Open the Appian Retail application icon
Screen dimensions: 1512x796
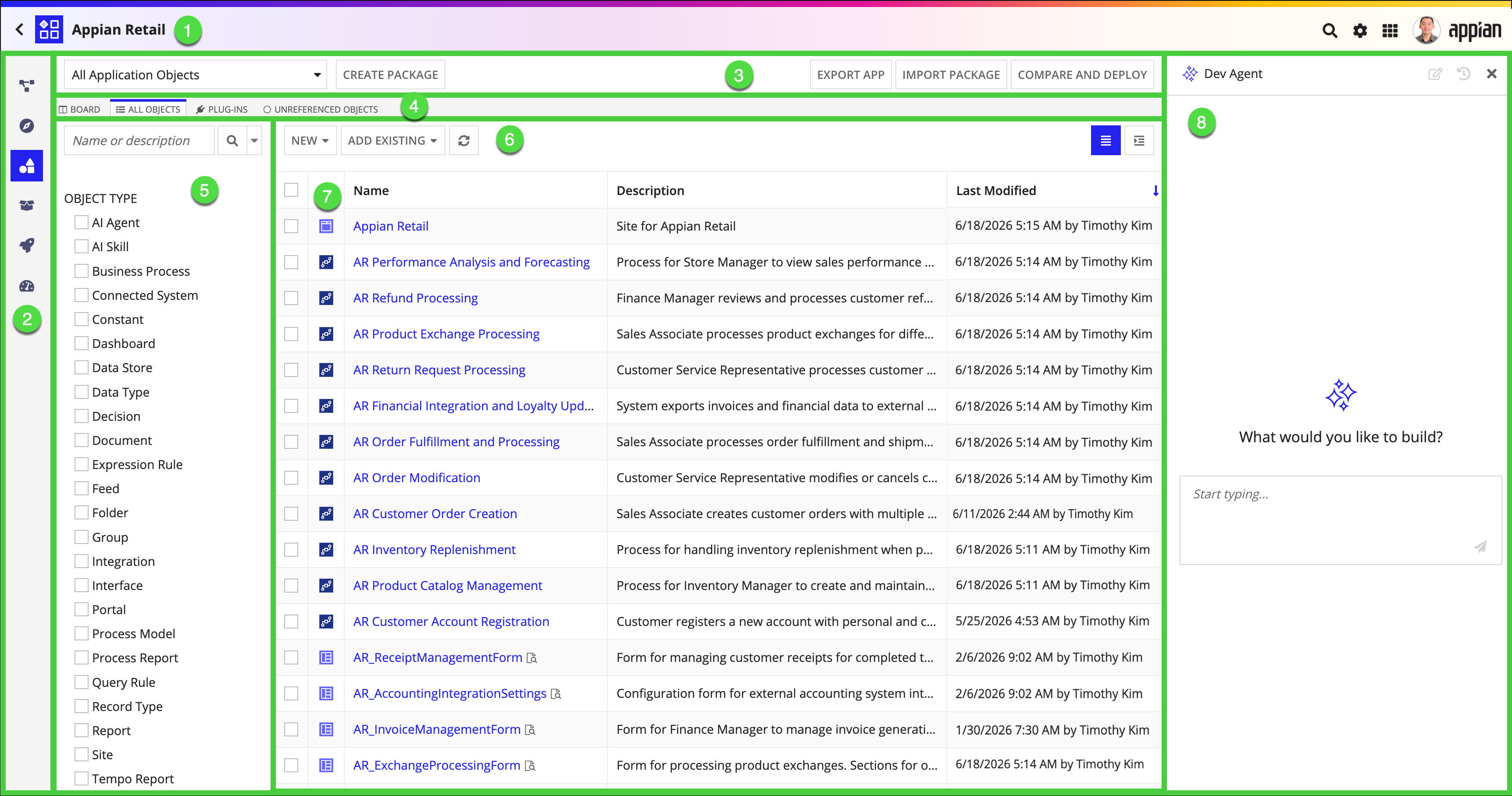(x=49, y=29)
